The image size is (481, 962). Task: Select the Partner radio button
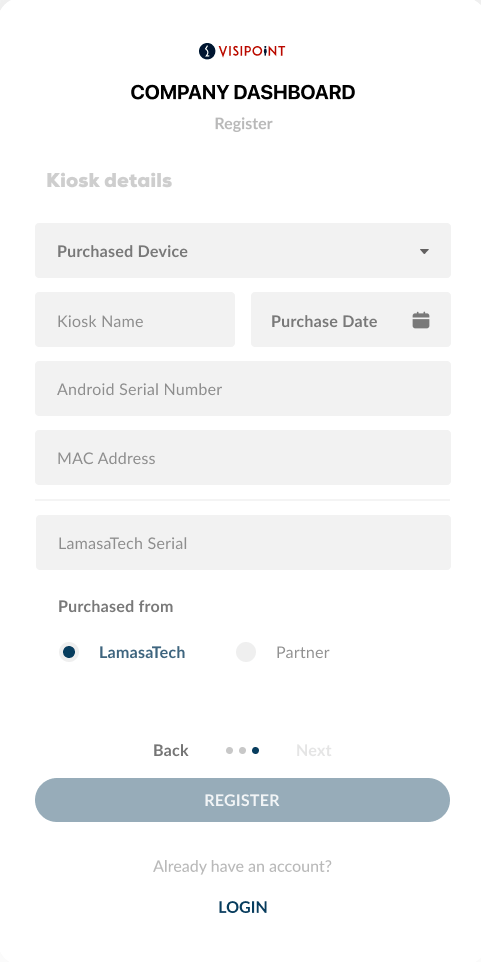(x=246, y=652)
